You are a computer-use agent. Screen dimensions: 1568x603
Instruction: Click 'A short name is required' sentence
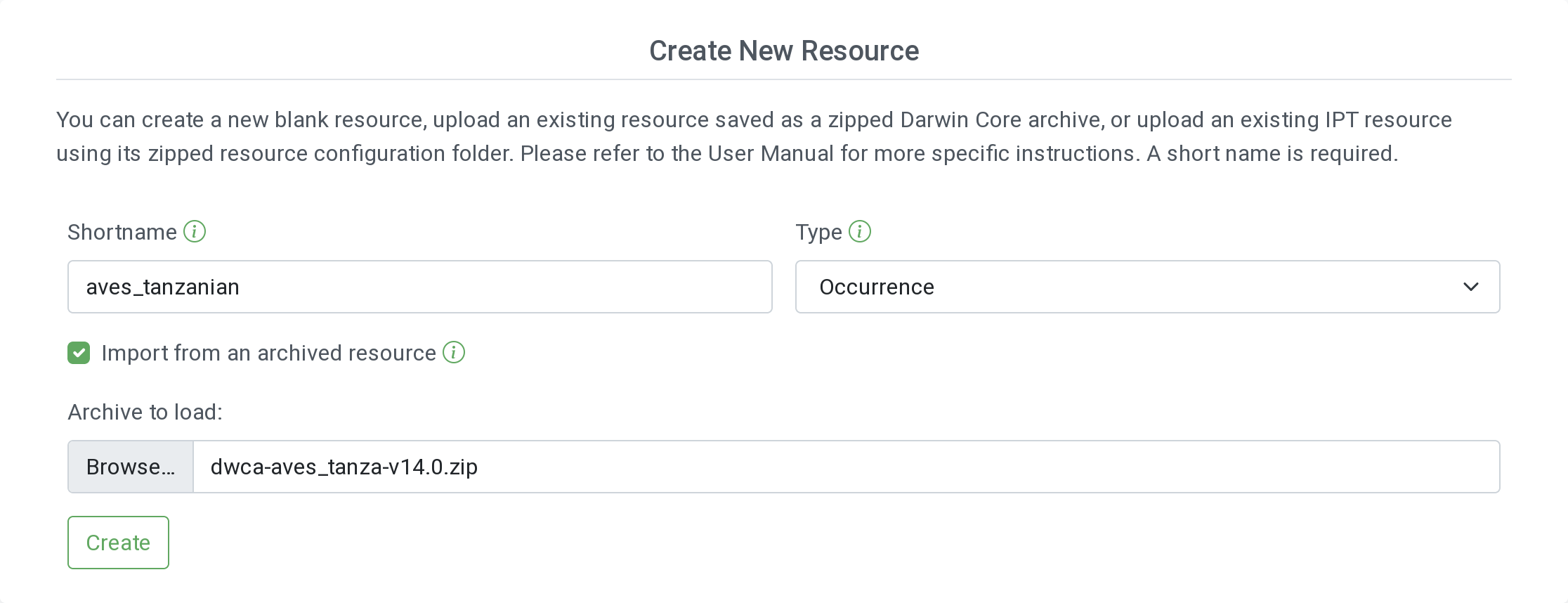(x=1272, y=153)
